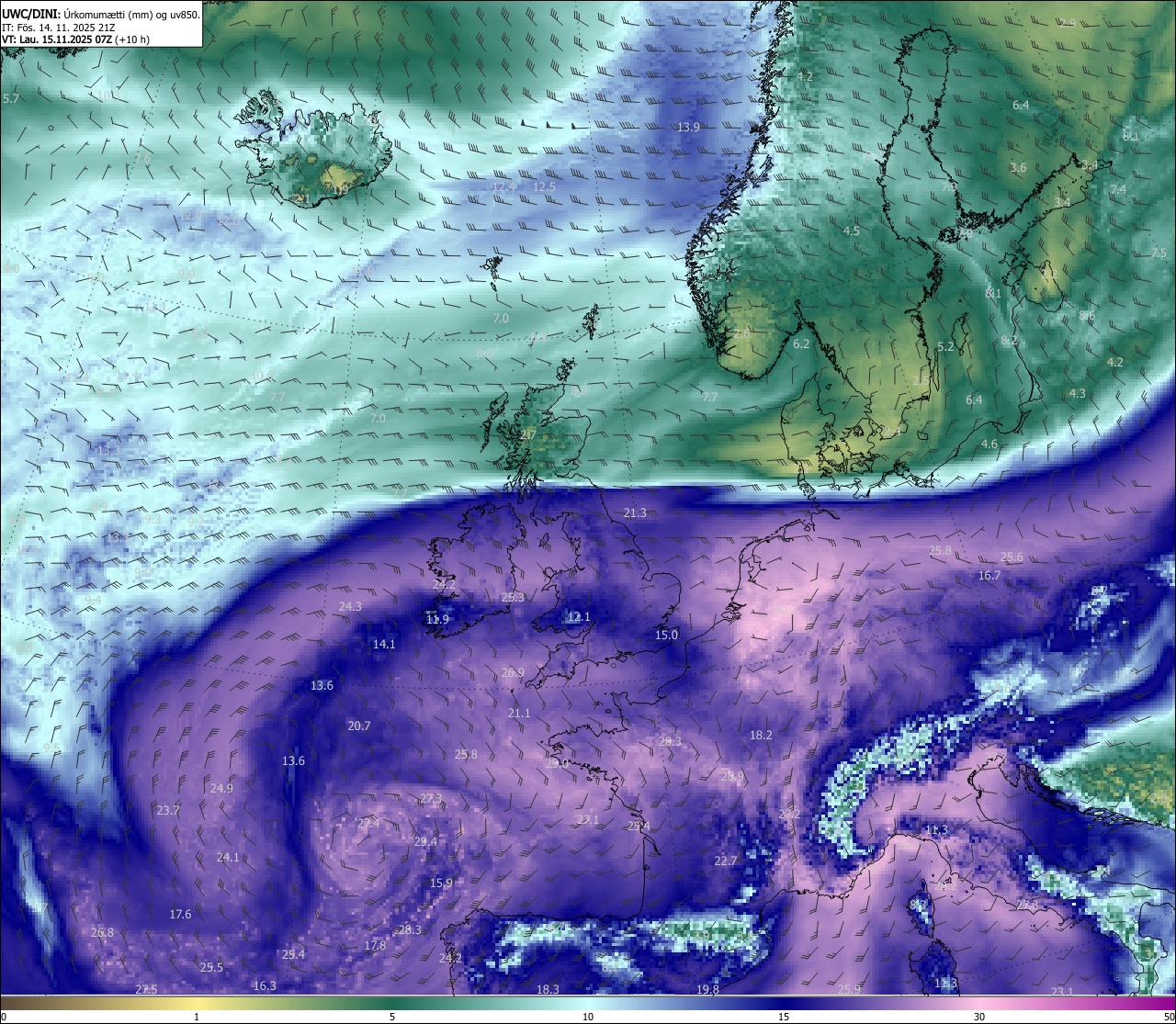Click the value 4.5 over central Norway
The image size is (1176, 1024).
[x=852, y=231]
